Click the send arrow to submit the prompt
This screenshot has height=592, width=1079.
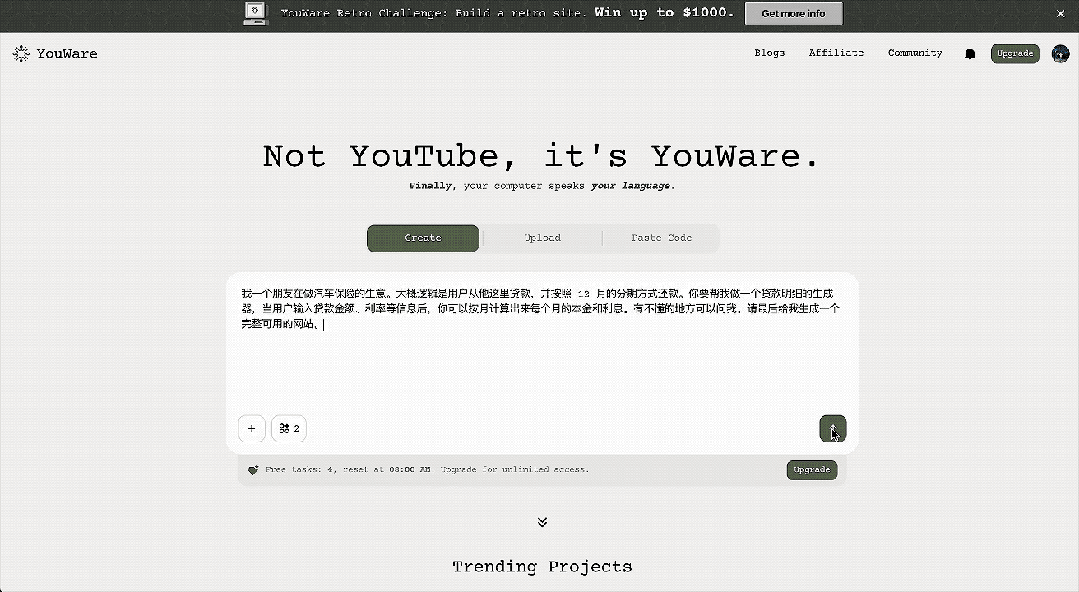click(832, 428)
